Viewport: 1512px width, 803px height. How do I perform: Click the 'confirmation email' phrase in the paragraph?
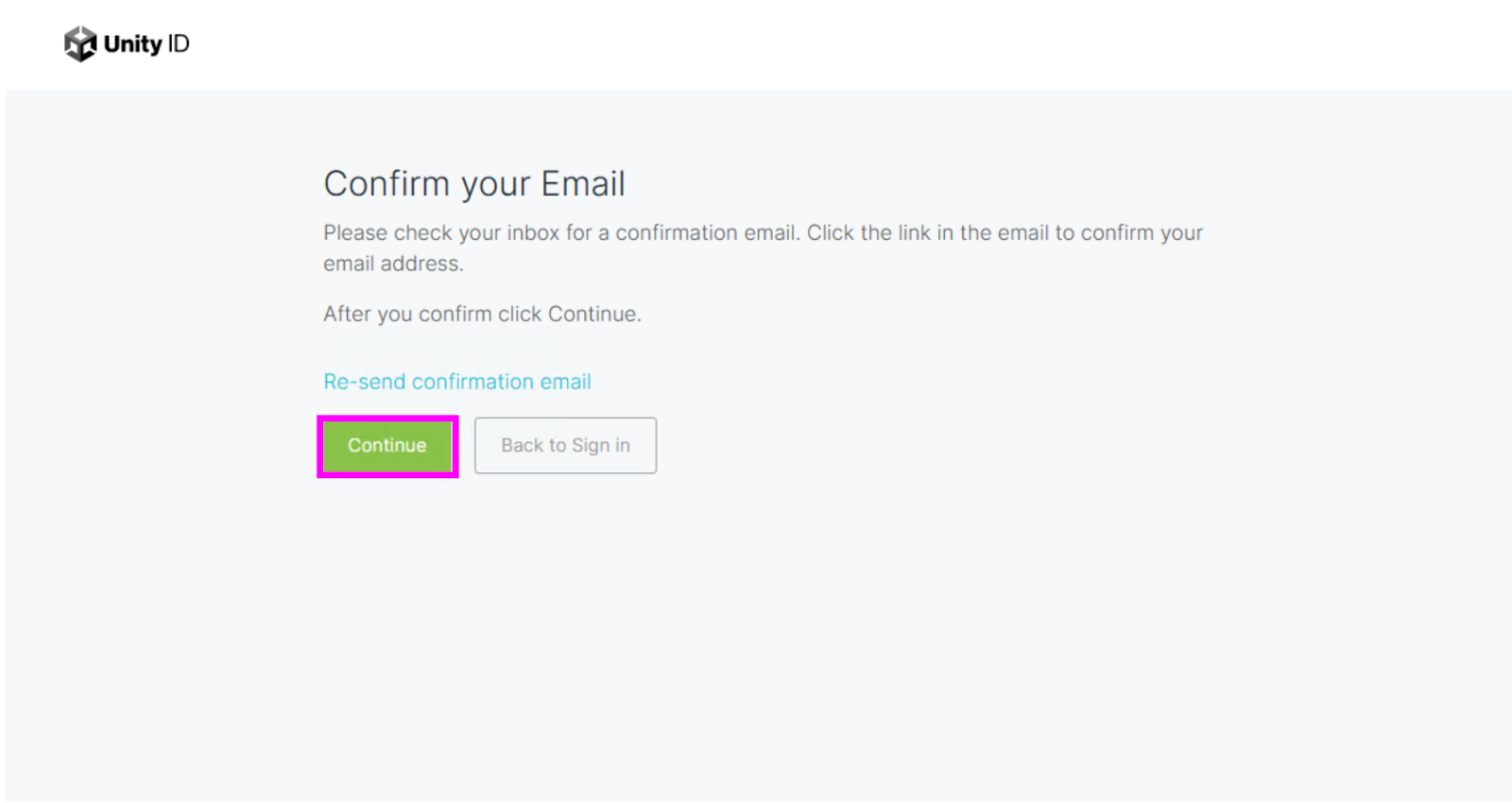tap(705, 232)
